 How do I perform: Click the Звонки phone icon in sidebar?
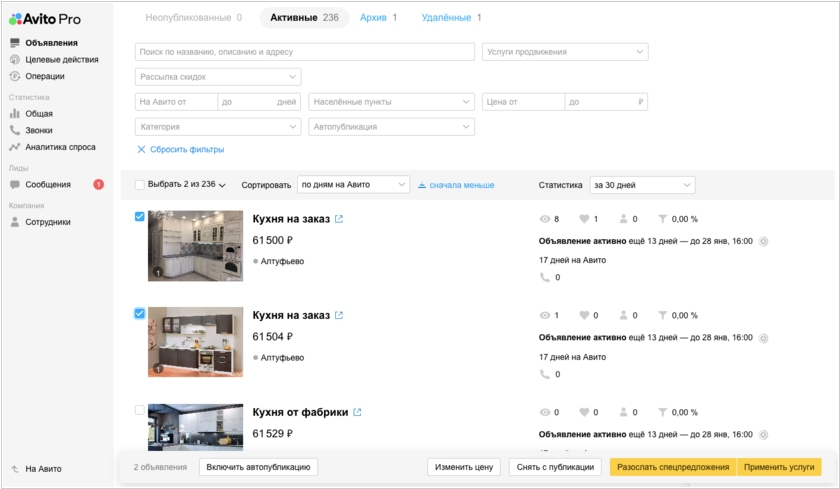pos(15,131)
